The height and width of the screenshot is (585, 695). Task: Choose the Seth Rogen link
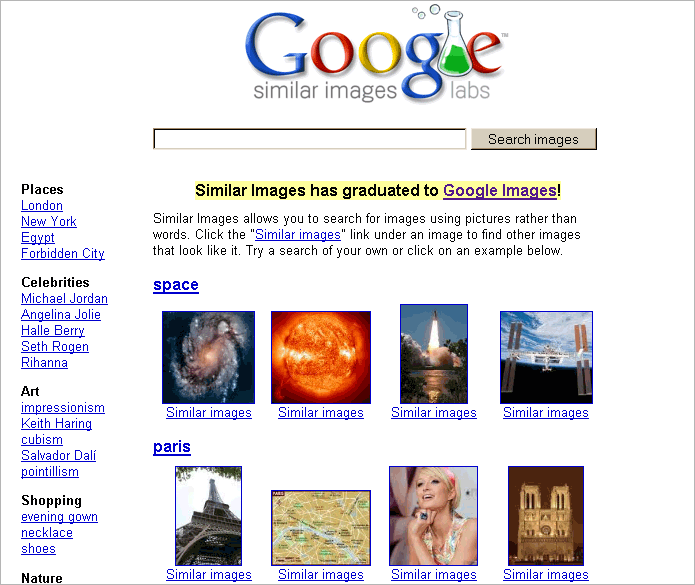point(55,347)
